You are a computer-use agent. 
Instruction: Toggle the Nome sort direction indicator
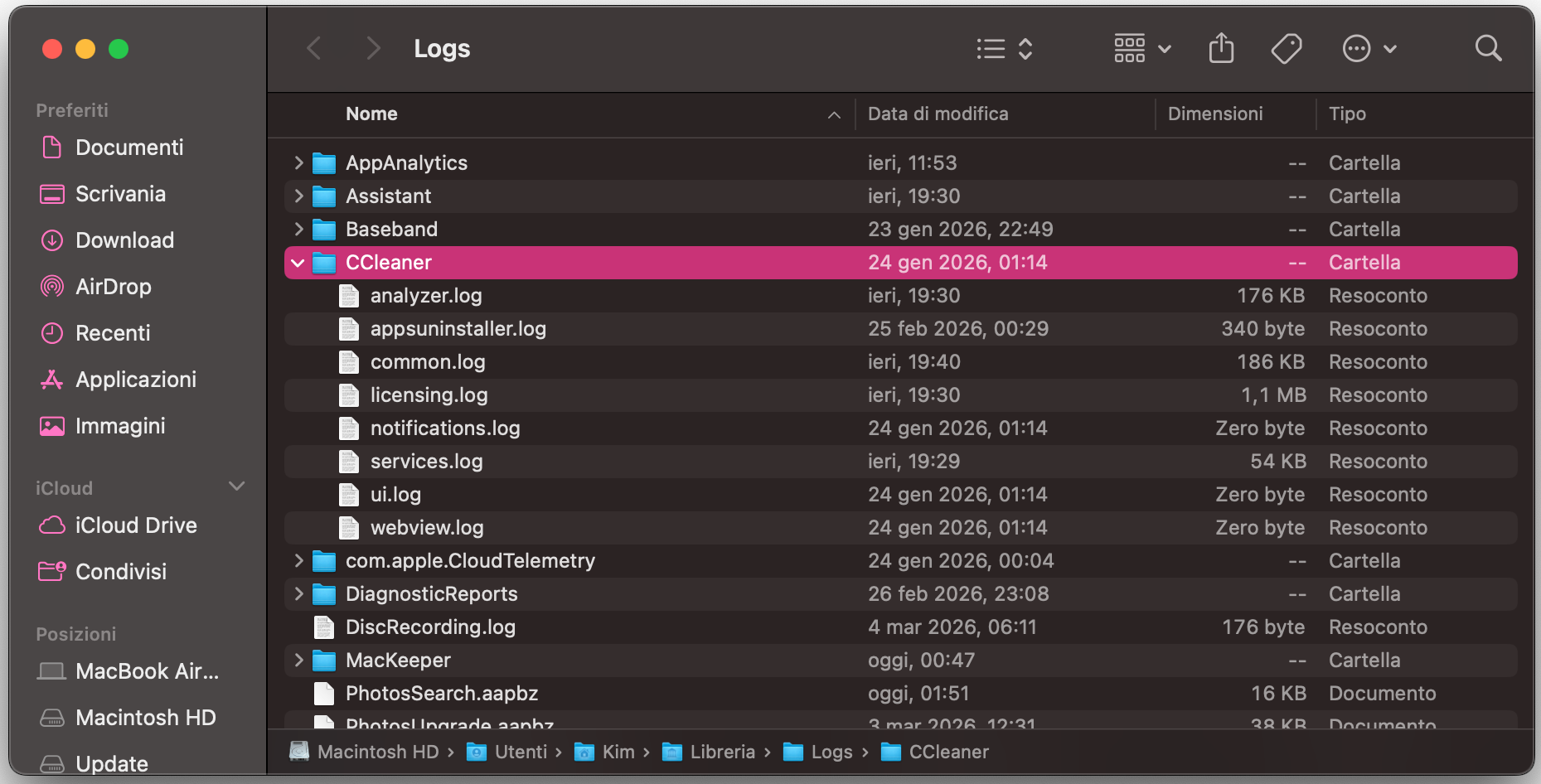click(833, 114)
